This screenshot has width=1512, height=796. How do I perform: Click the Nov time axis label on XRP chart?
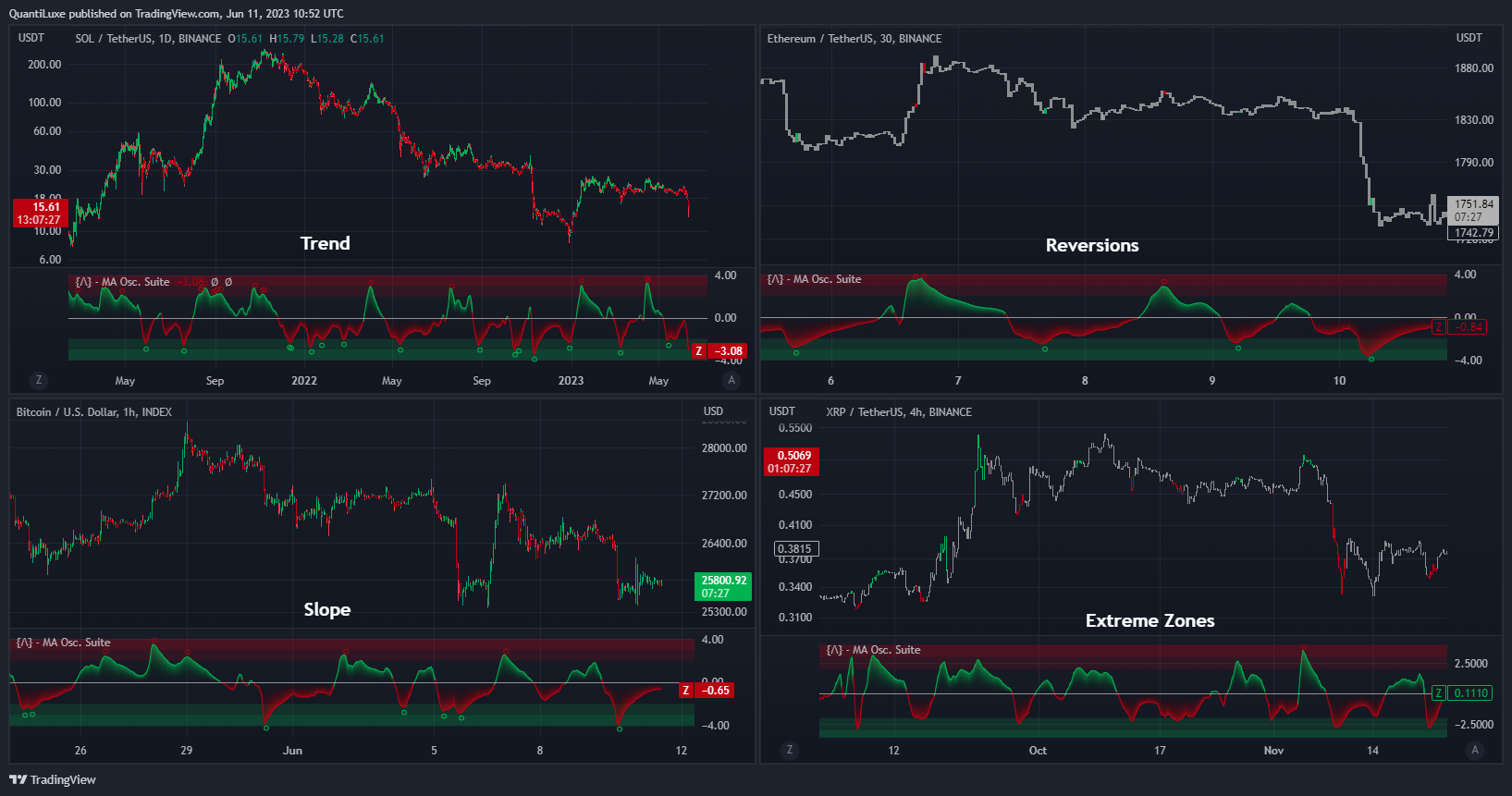[1273, 751]
